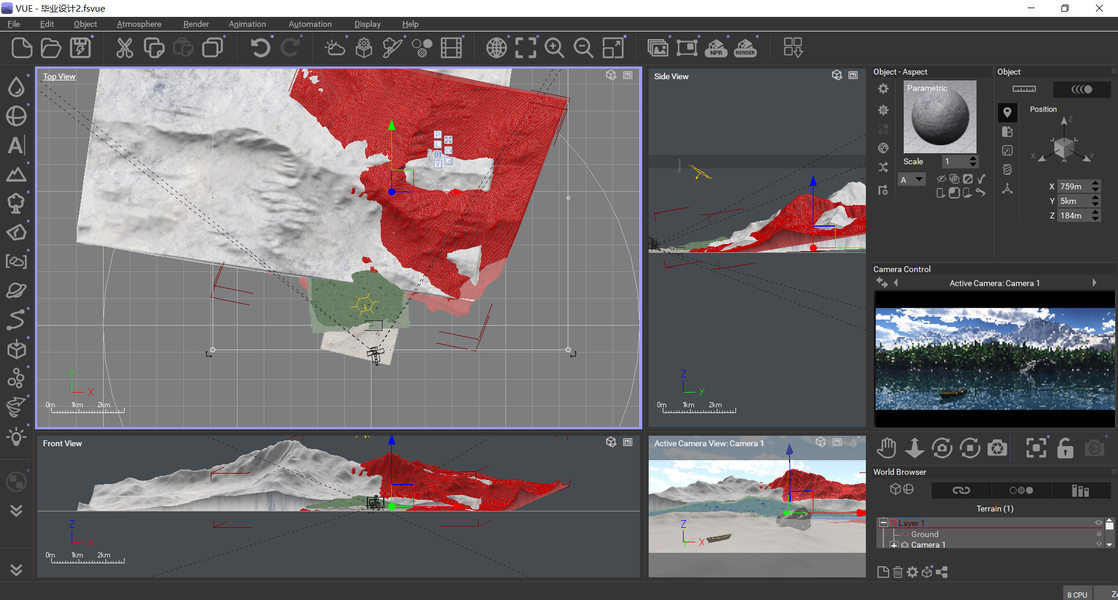Go to previous camera with left arrow
Viewport: 1118px width, 600px height.
pos(896,283)
